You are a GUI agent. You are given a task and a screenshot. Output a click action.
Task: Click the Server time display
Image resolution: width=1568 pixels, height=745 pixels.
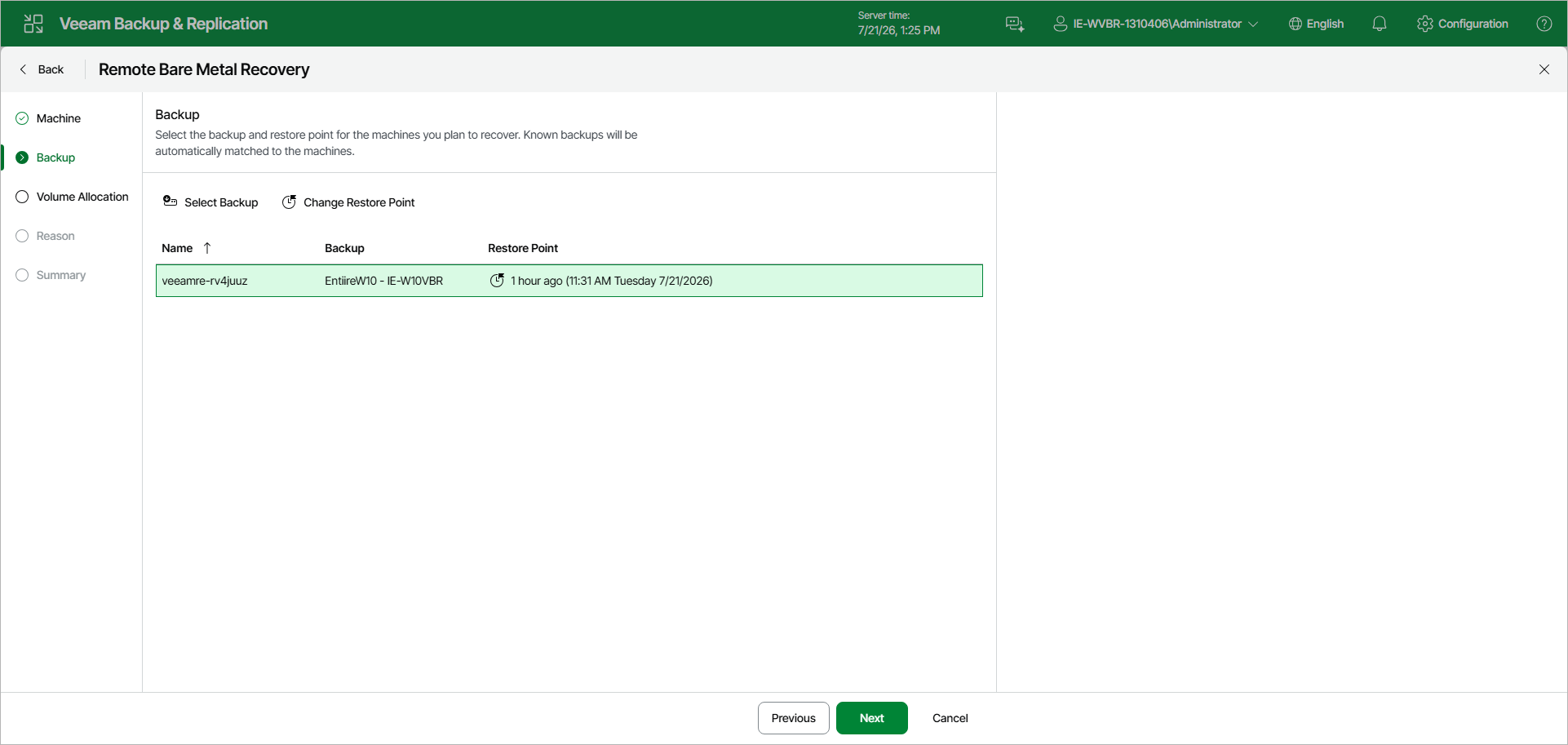[898, 23]
